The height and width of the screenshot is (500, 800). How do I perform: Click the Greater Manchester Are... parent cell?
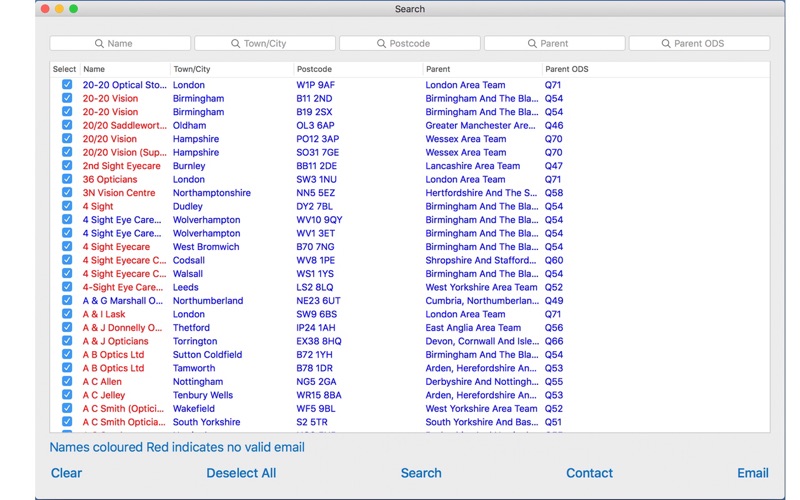point(481,126)
